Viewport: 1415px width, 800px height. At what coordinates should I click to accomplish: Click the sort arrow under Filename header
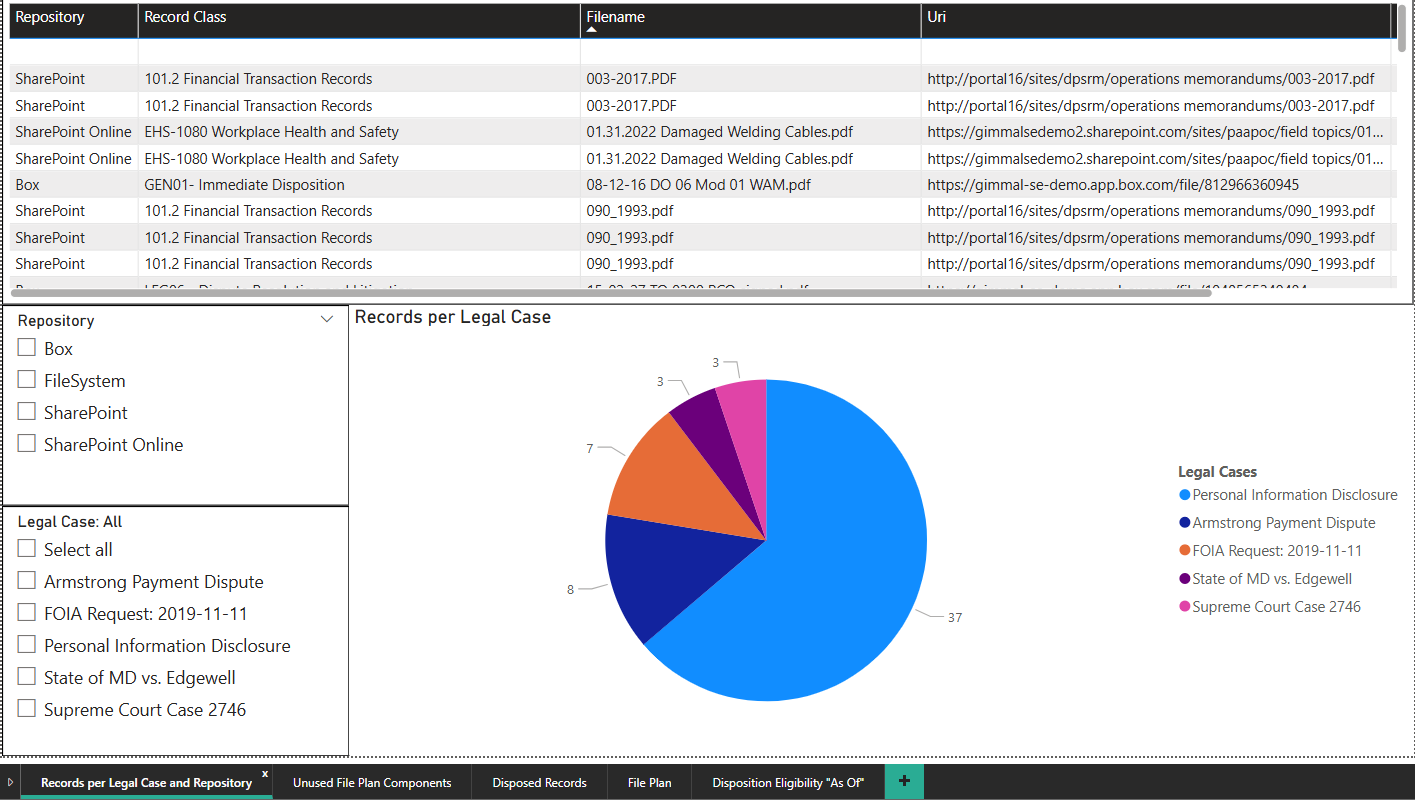tap(591, 30)
